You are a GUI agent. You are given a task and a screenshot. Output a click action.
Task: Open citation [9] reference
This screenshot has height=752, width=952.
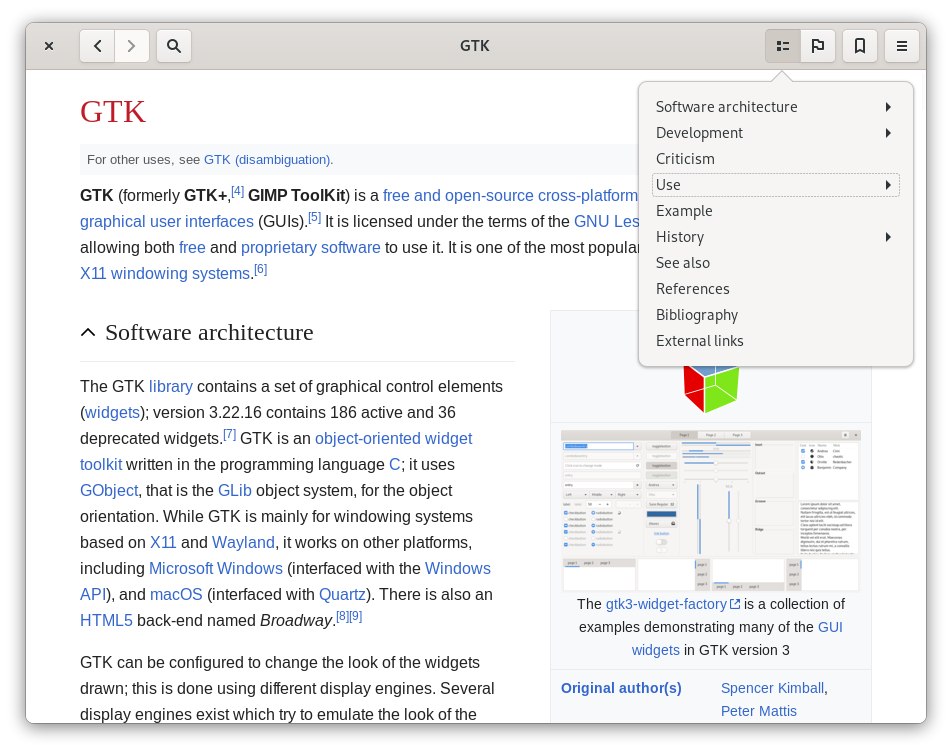(x=356, y=617)
